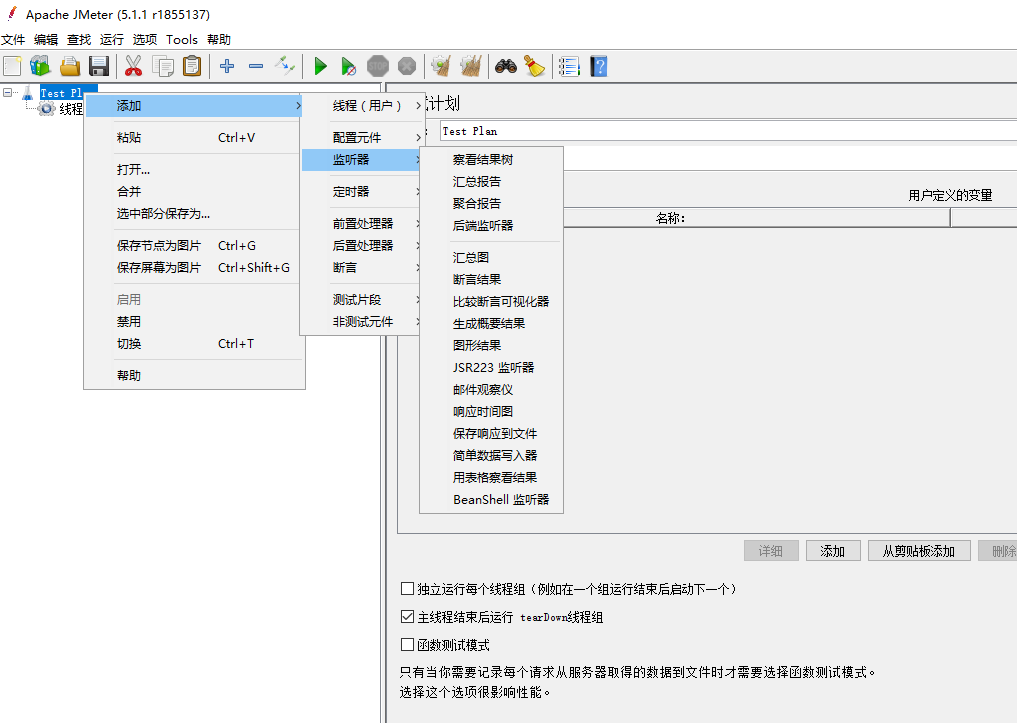Expand the 添加 submenu
This screenshot has height=723, width=1017.
(194, 106)
